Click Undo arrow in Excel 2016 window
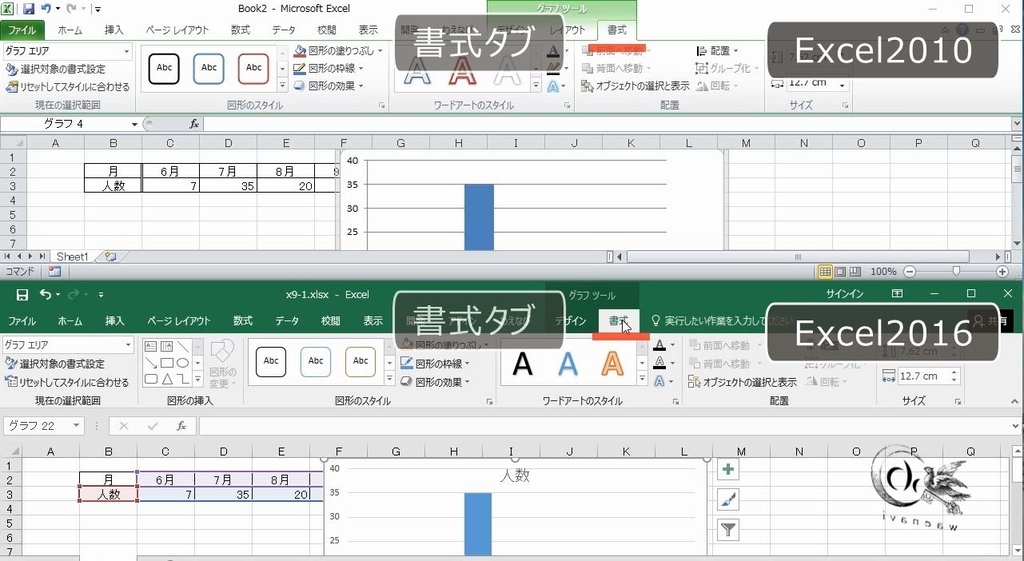Screen dimensions: 1024x561 (x=44, y=295)
